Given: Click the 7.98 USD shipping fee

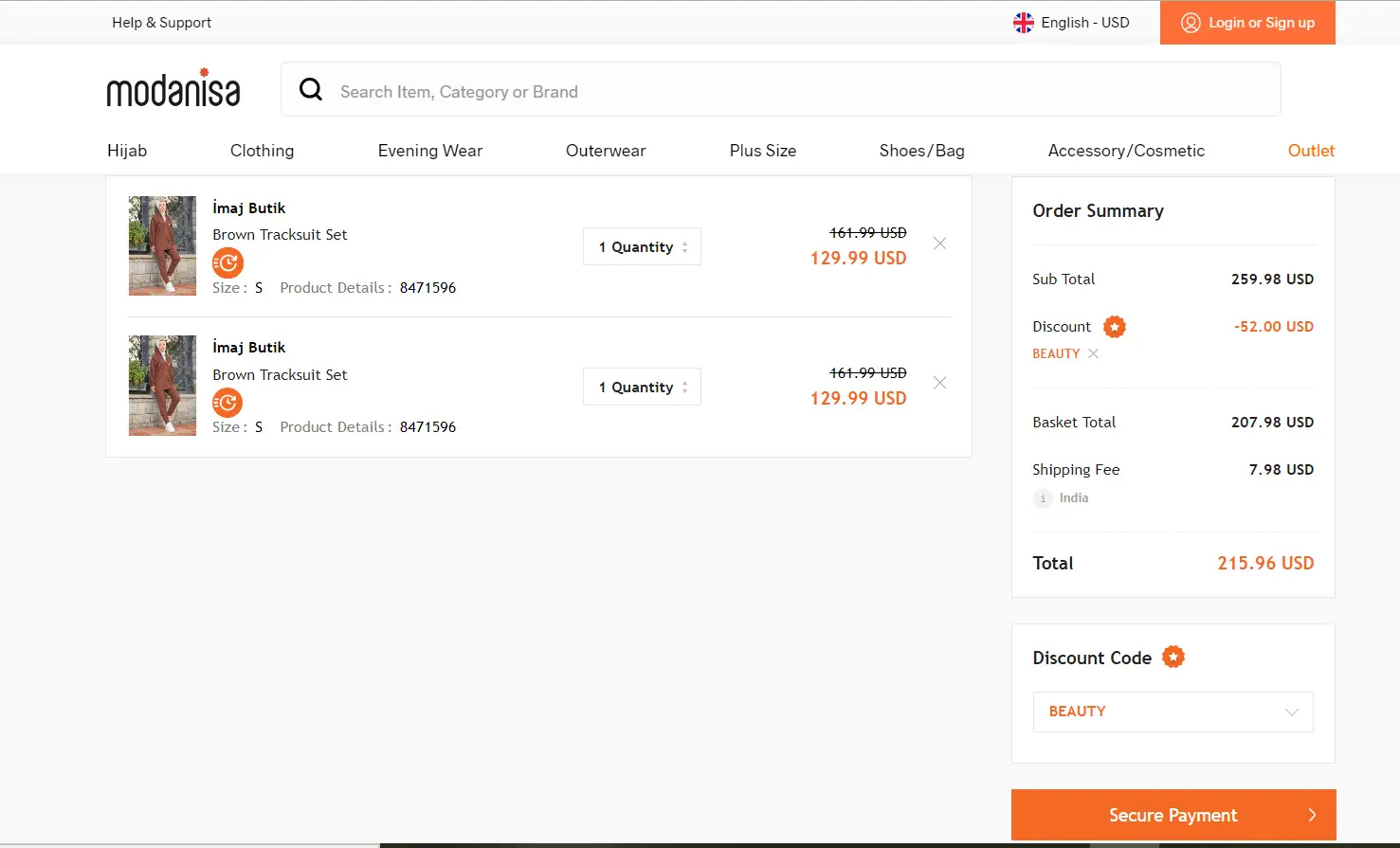Looking at the screenshot, I should click(1282, 470).
